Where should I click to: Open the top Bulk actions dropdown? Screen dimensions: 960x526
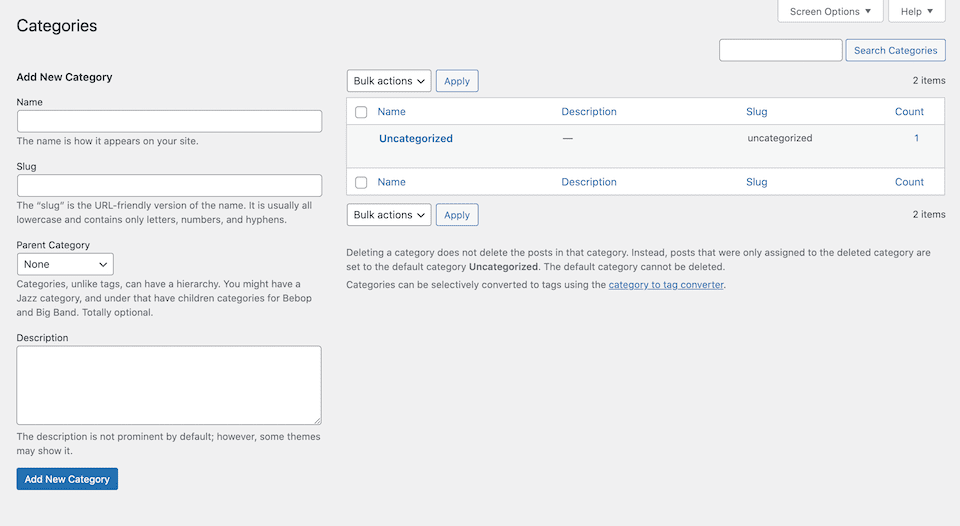389,81
